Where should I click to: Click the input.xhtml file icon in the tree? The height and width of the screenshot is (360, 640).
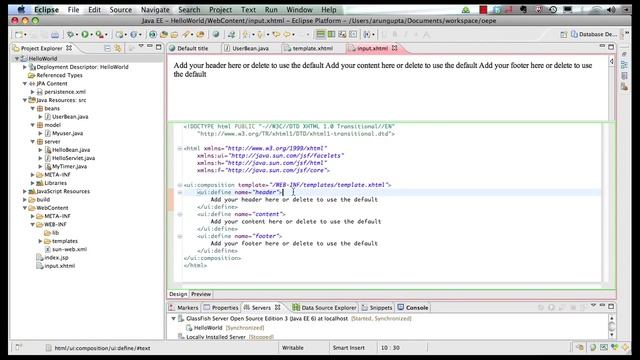coord(40,266)
